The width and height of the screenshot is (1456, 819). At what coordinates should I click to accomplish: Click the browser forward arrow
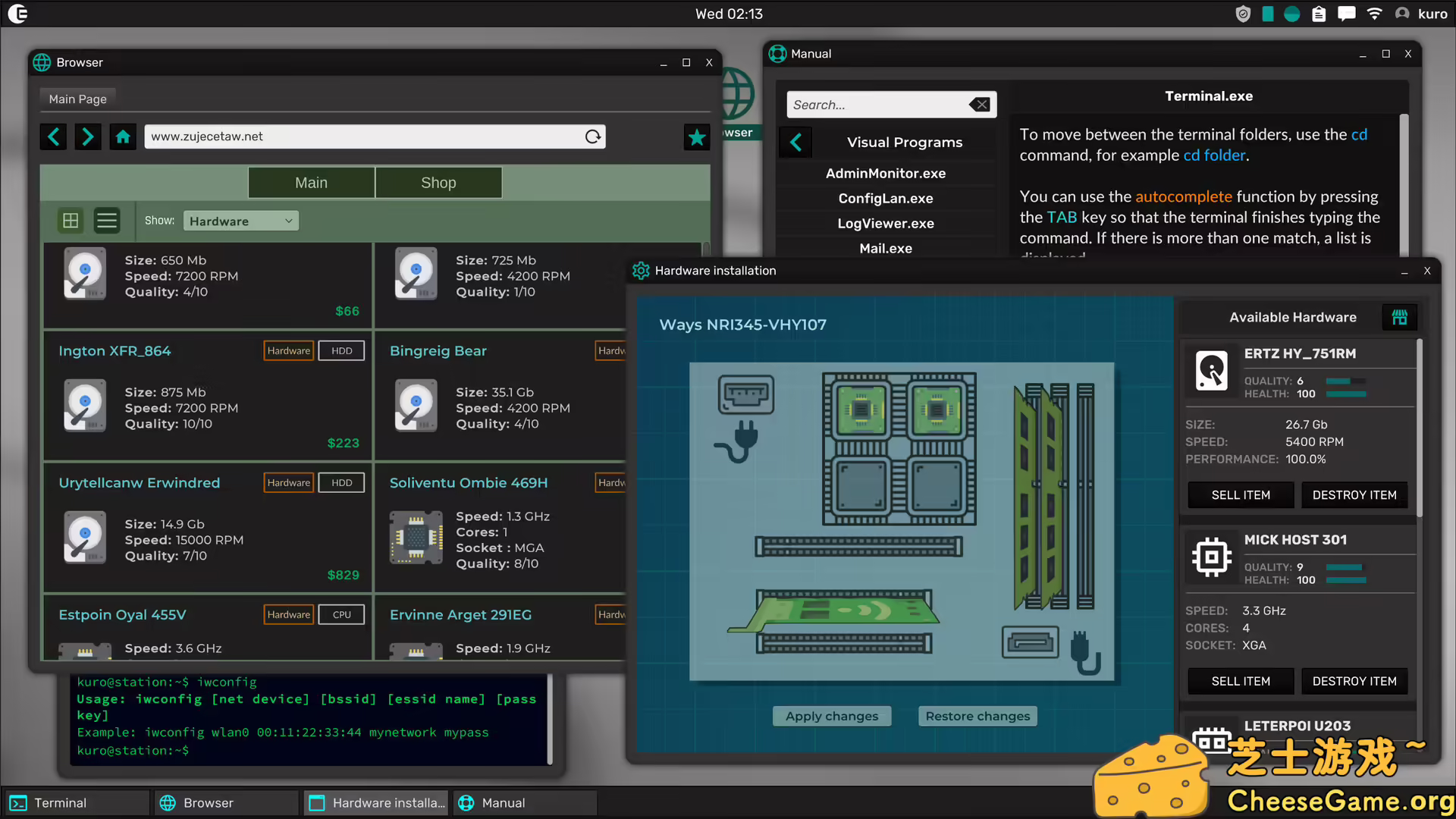point(88,136)
